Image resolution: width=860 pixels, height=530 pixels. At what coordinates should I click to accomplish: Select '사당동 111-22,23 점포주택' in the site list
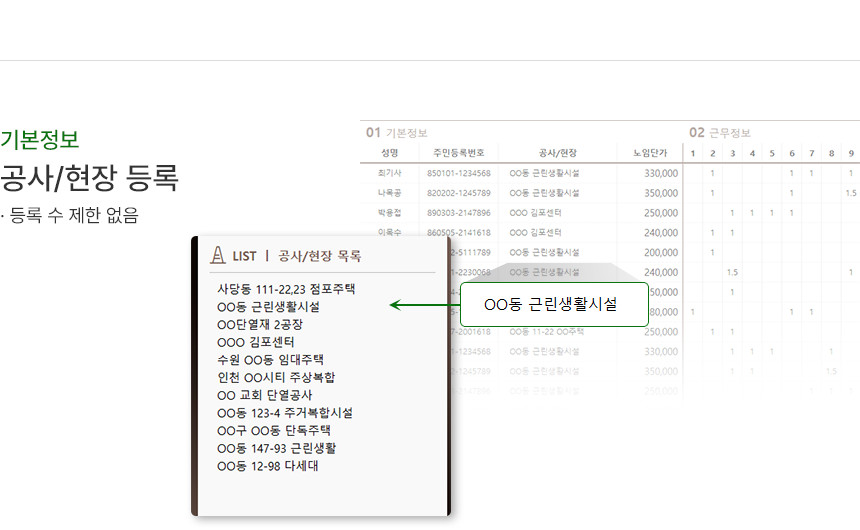pos(286,289)
